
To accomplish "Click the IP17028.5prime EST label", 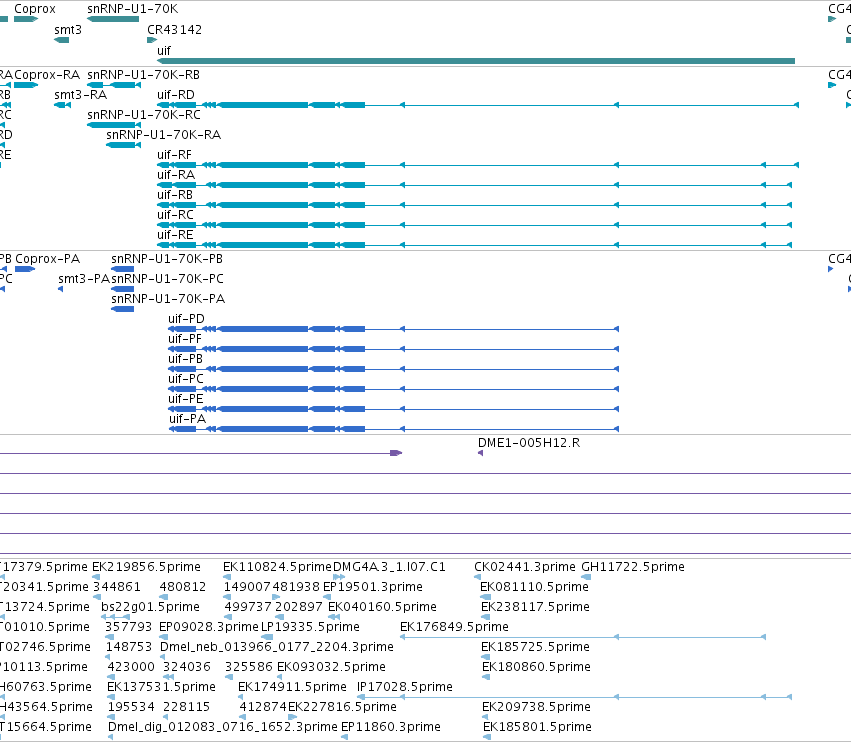I will 405,687.
